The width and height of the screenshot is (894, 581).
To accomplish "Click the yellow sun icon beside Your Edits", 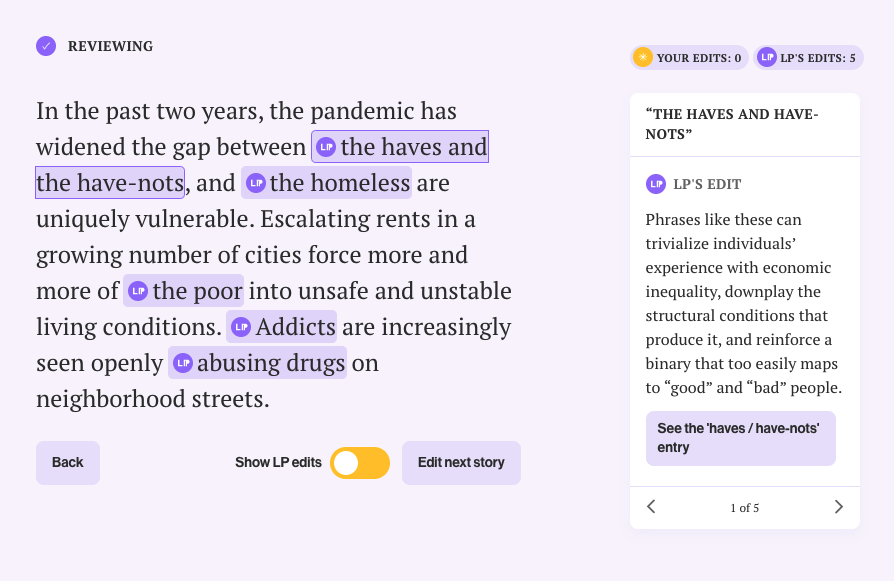I will coord(643,58).
